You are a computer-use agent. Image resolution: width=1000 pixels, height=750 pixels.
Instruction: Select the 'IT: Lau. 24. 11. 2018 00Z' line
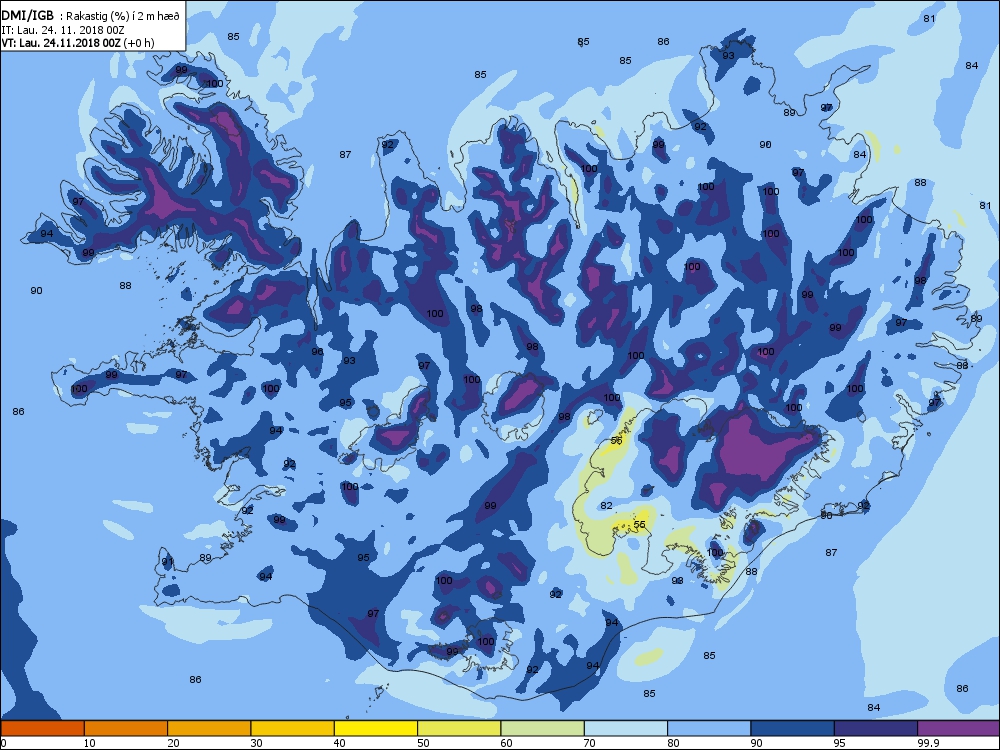62,30
